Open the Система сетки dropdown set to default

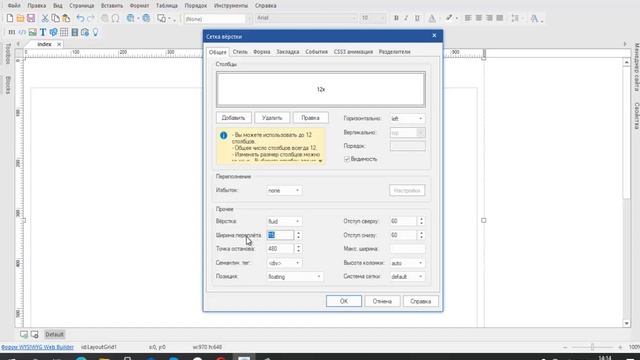click(x=407, y=277)
